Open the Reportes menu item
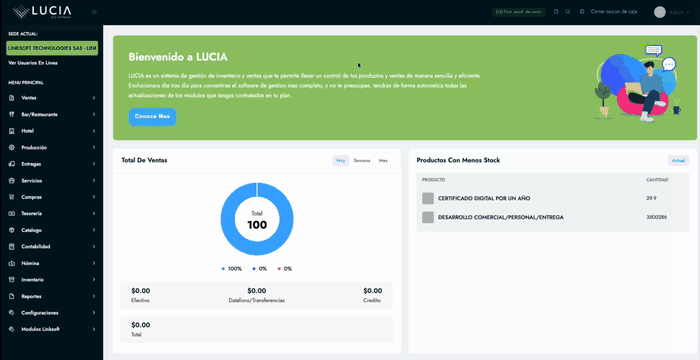The height and width of the screenshot is (360, 700). point(52,296)
